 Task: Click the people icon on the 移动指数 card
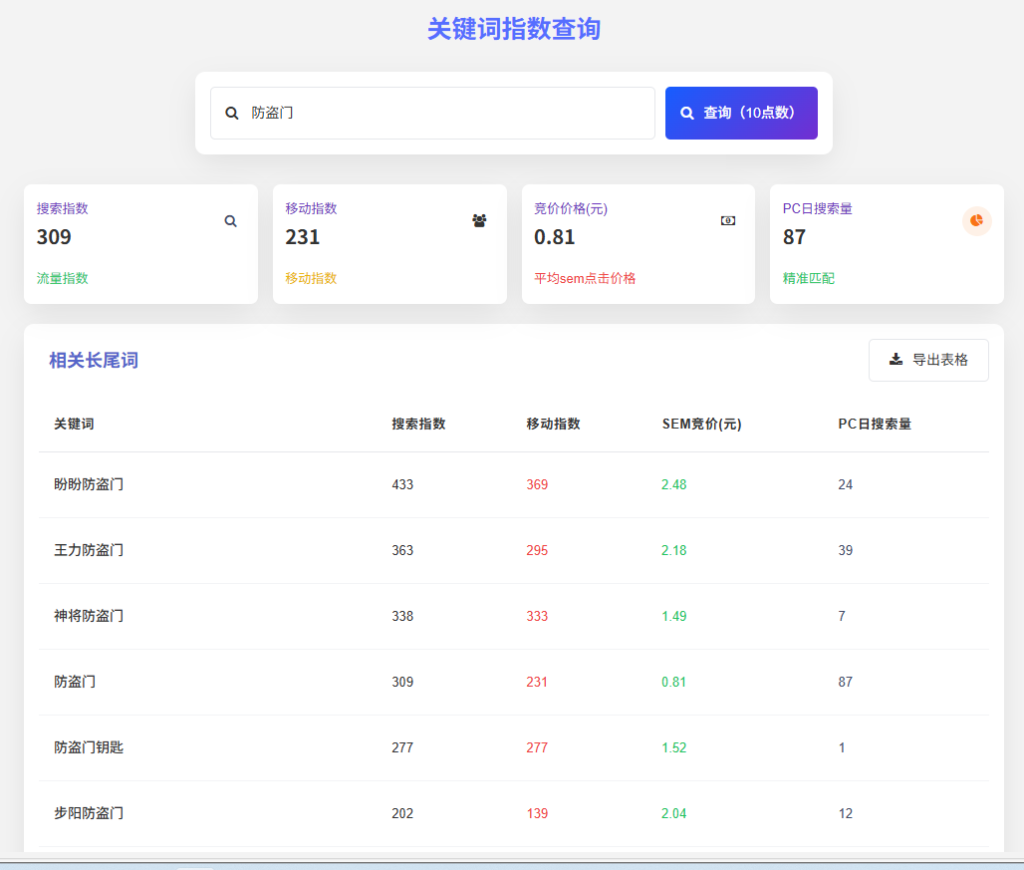point(479,220)
